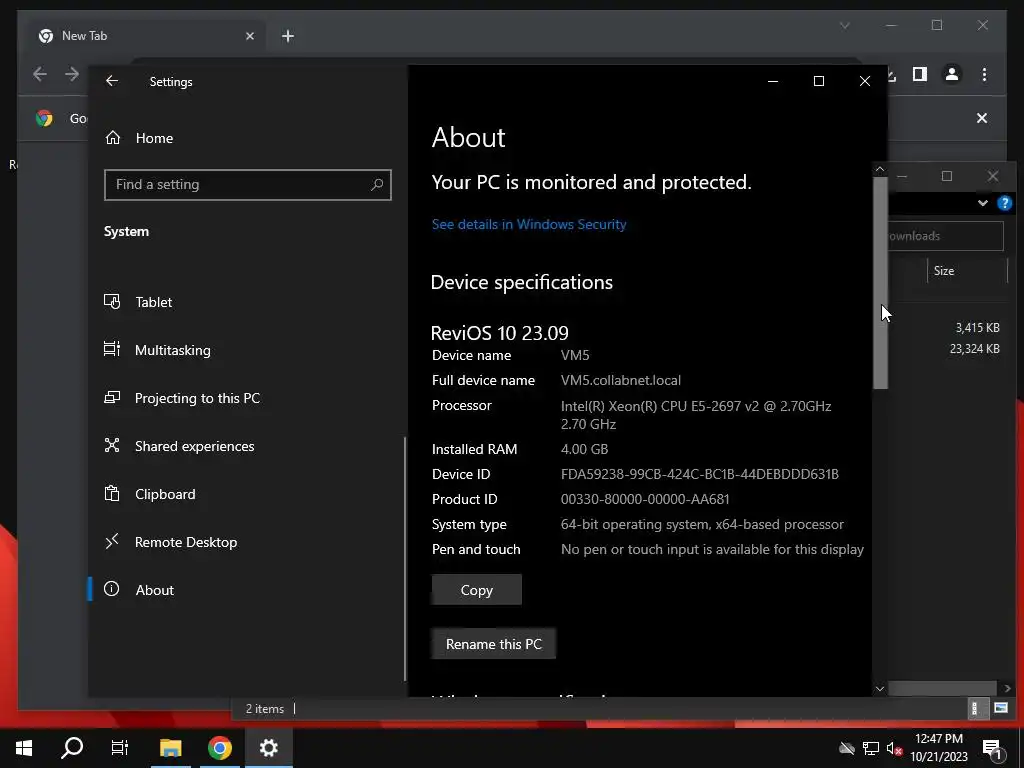The image size is (1024, 768).
Task: Click the Find a setting search box
Action: [x=248, y=185]
